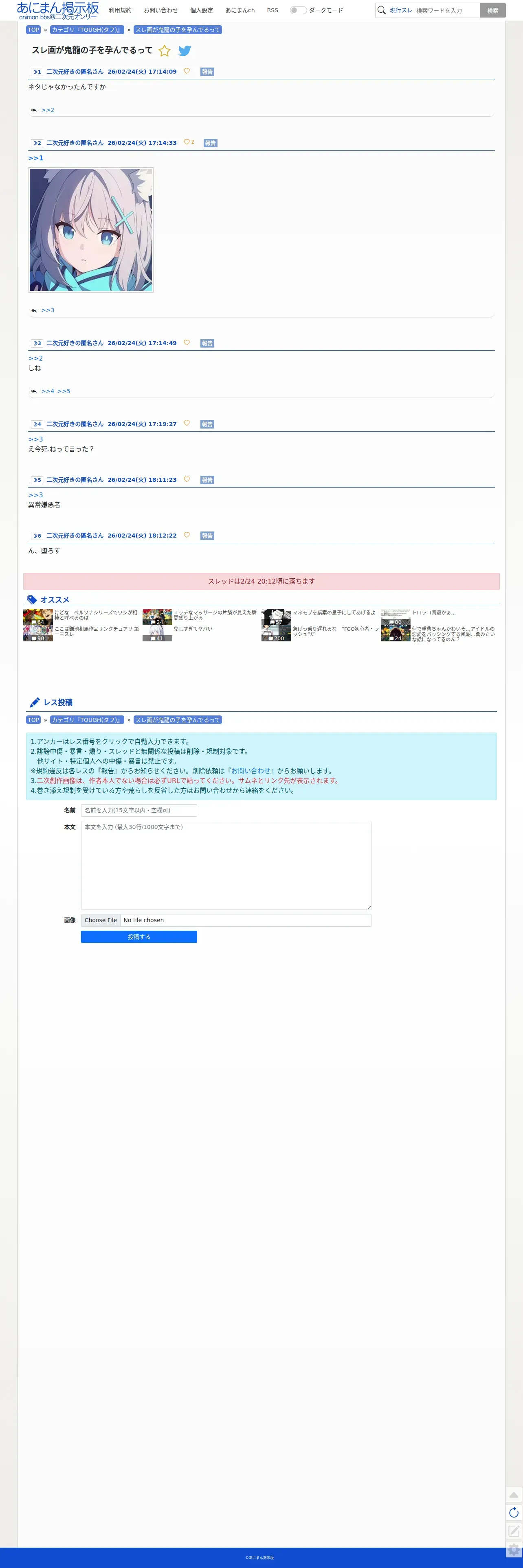Go to TOP in the upper breadcrumb

coord(33,30)
